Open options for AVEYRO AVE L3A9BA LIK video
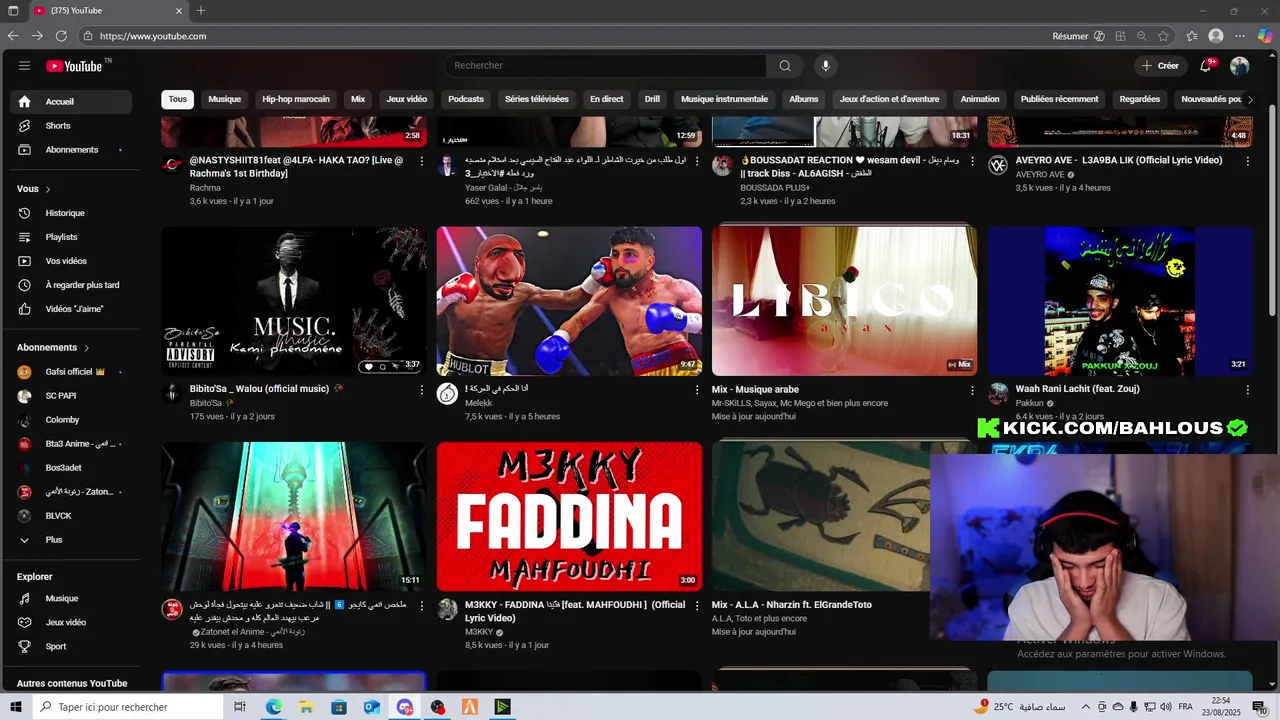 1248,161
